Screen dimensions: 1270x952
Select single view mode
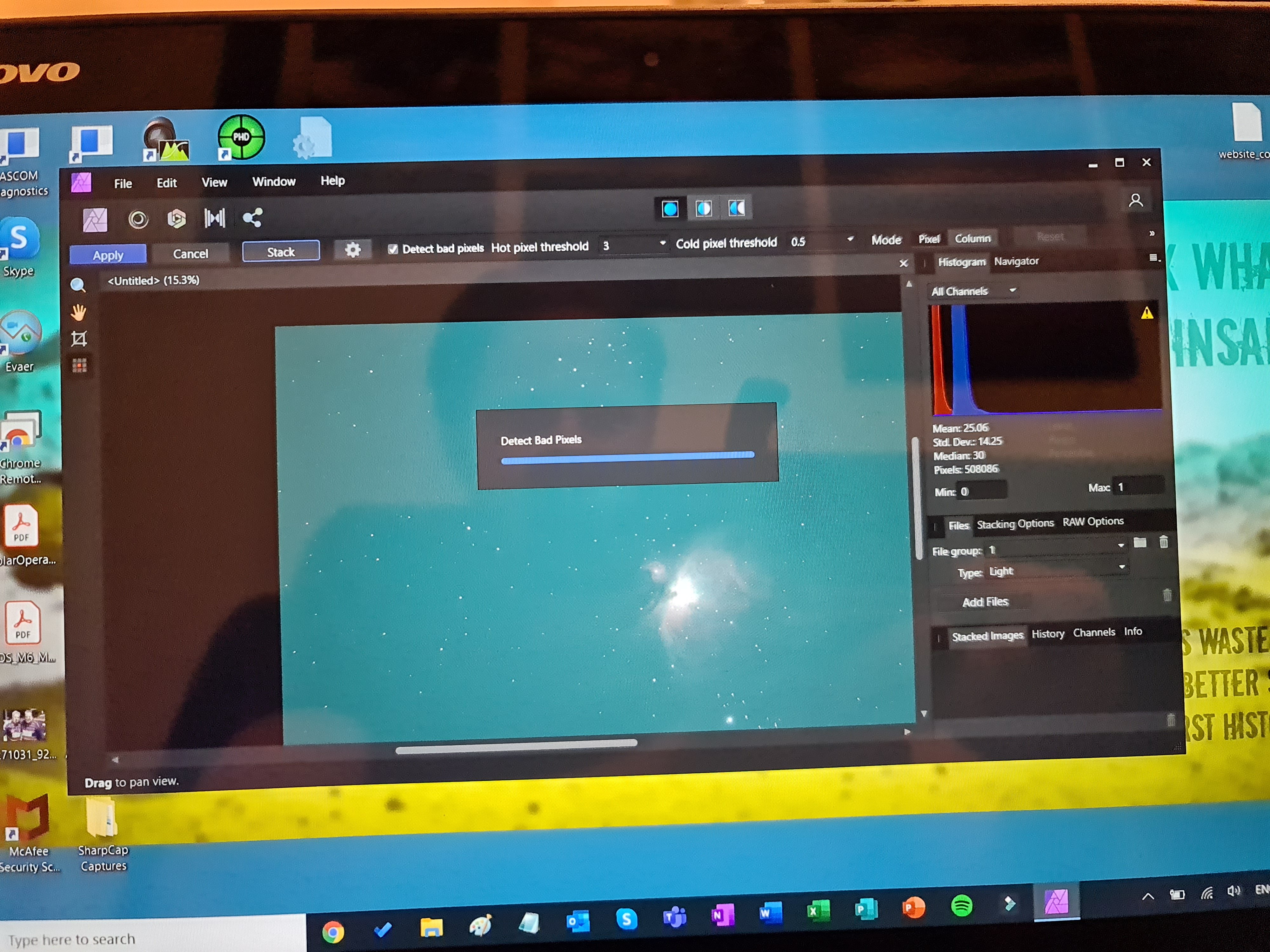pyautogui.click(x=669, y=209)
